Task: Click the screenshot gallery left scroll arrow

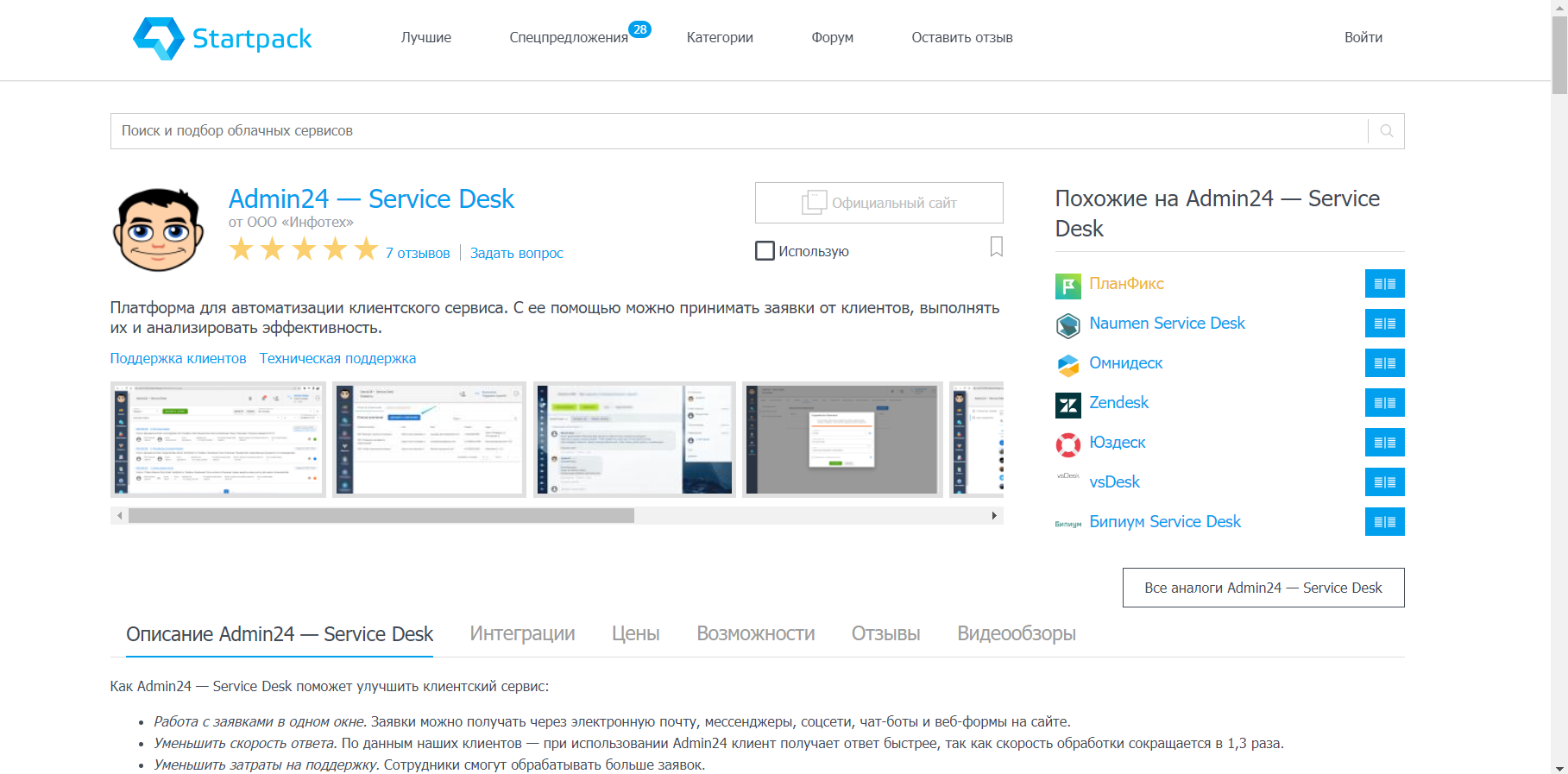Action: tap(119, 516)
